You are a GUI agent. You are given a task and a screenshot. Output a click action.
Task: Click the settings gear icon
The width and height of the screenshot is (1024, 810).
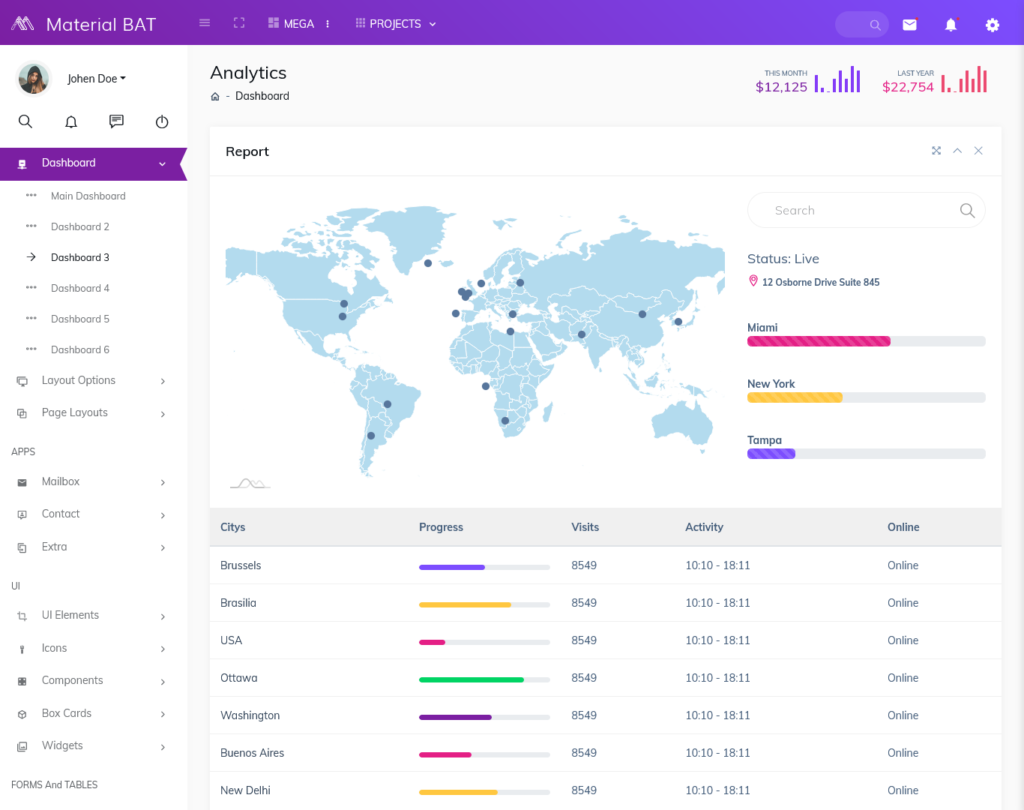point(992,23)
